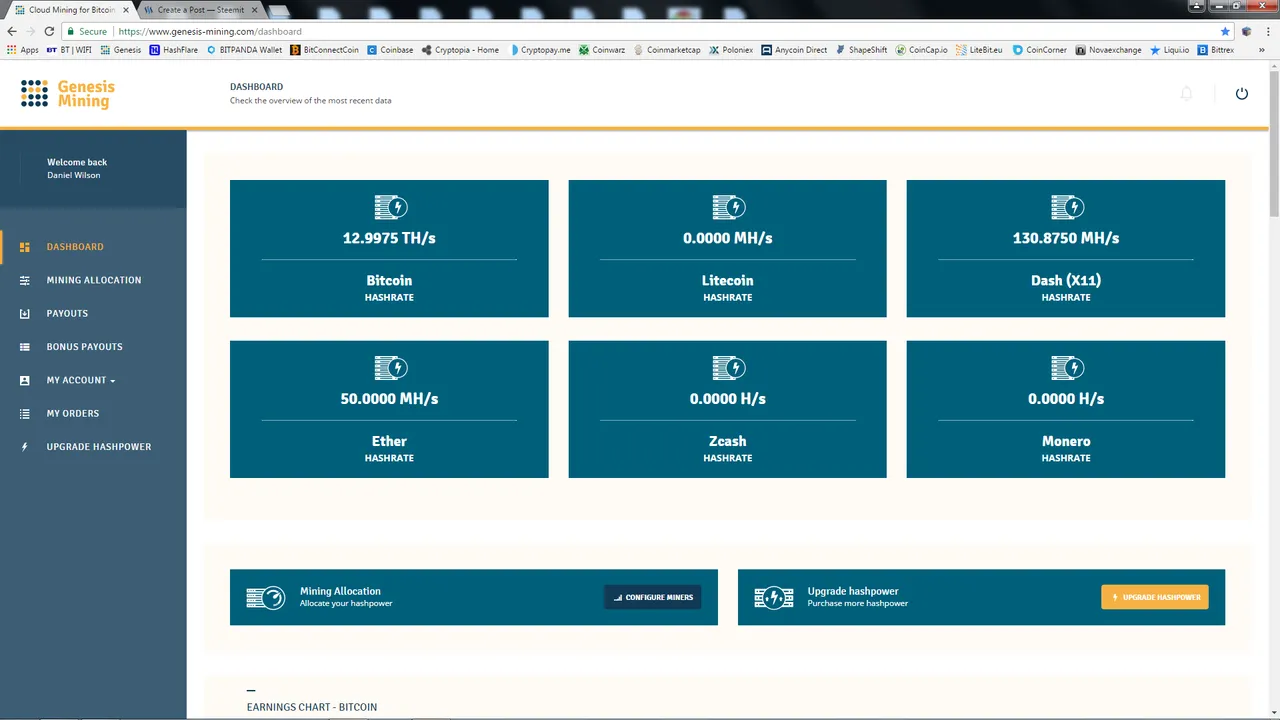Click the Configure Miners button
The height and width of the screenshot is (720, 1280).
(x=653, y=597)
